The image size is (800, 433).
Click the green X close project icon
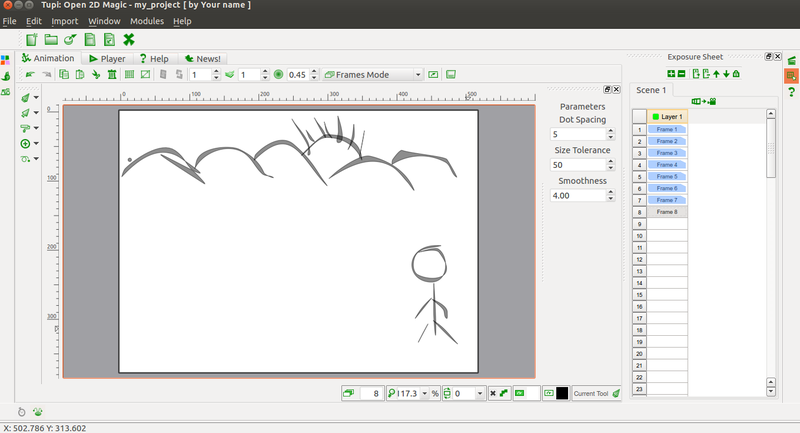129,39
